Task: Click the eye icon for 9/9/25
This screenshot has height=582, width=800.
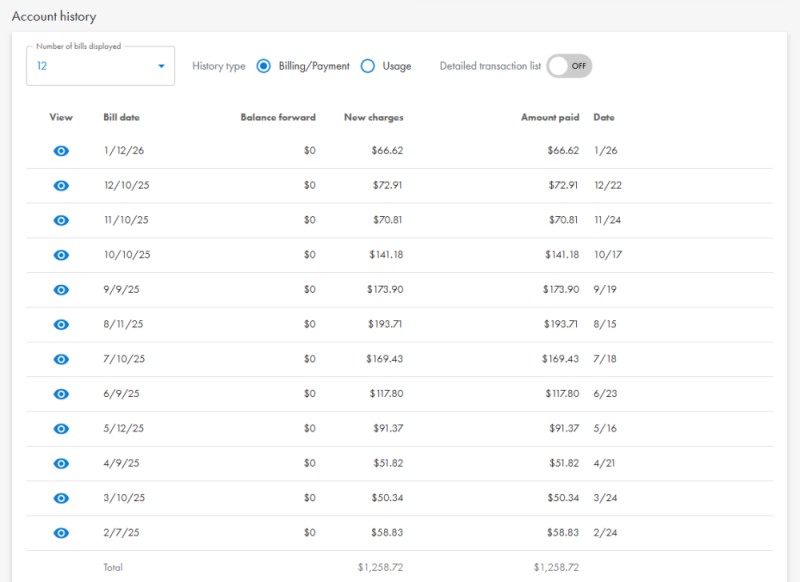Action: 61,290
